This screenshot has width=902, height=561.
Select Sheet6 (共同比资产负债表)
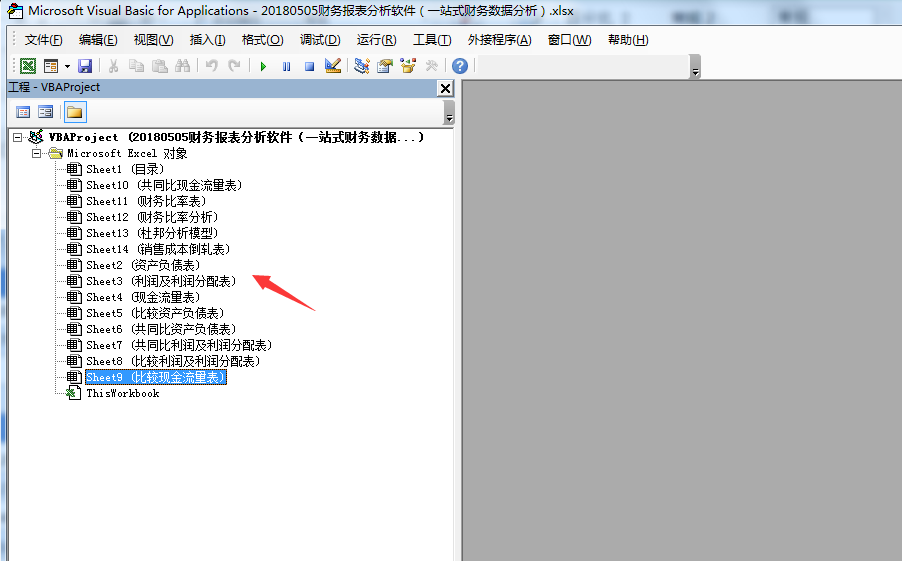161,330
